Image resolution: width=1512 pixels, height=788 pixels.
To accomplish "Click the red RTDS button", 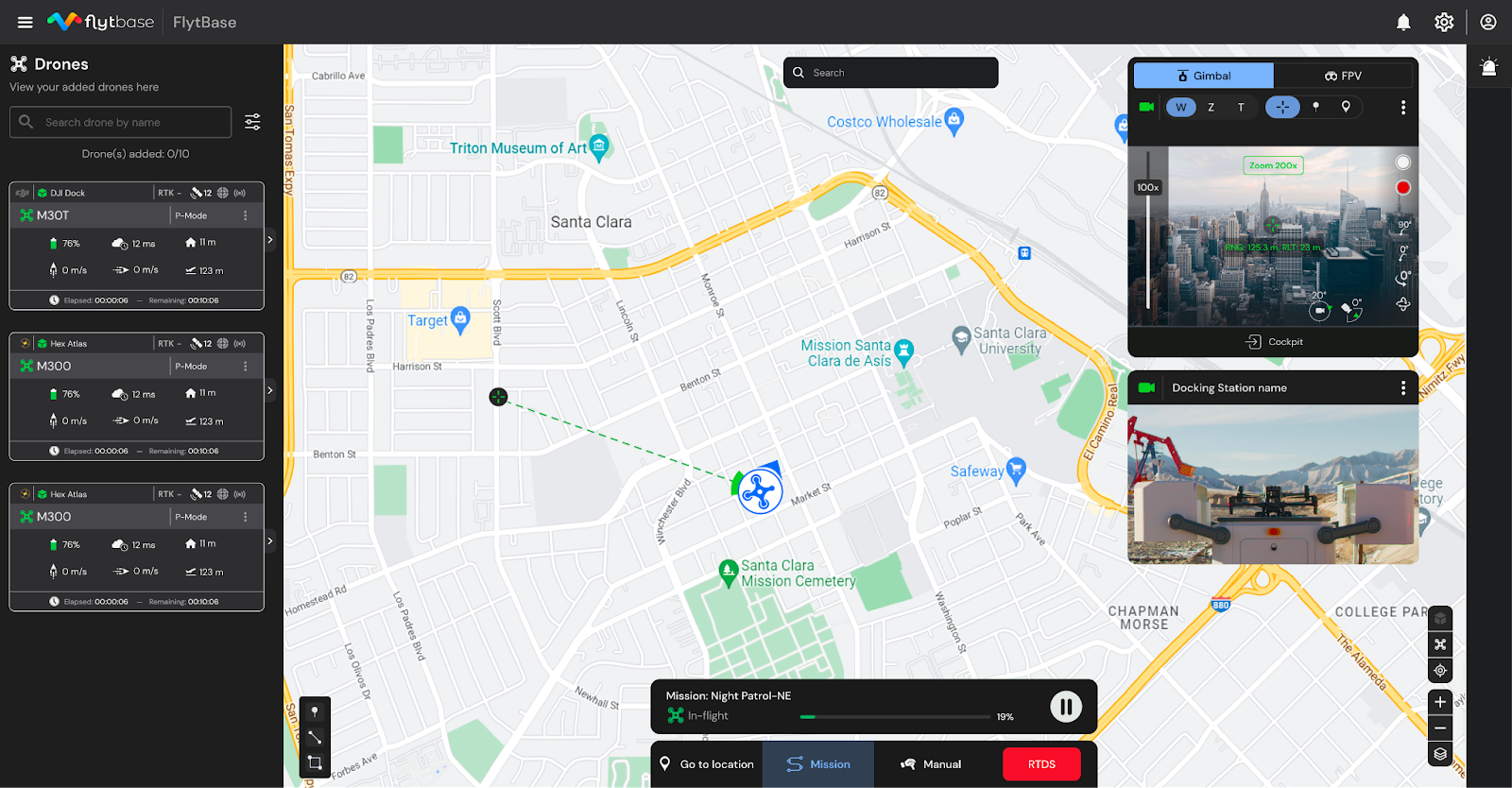I will click(1041, 764).
